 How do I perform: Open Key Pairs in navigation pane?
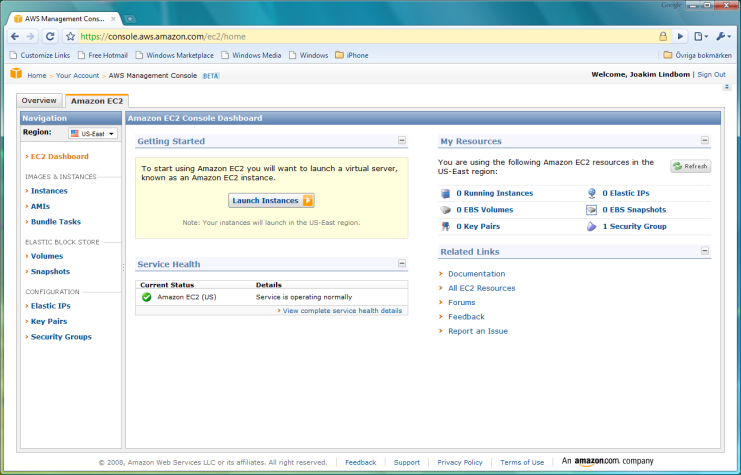49,321
